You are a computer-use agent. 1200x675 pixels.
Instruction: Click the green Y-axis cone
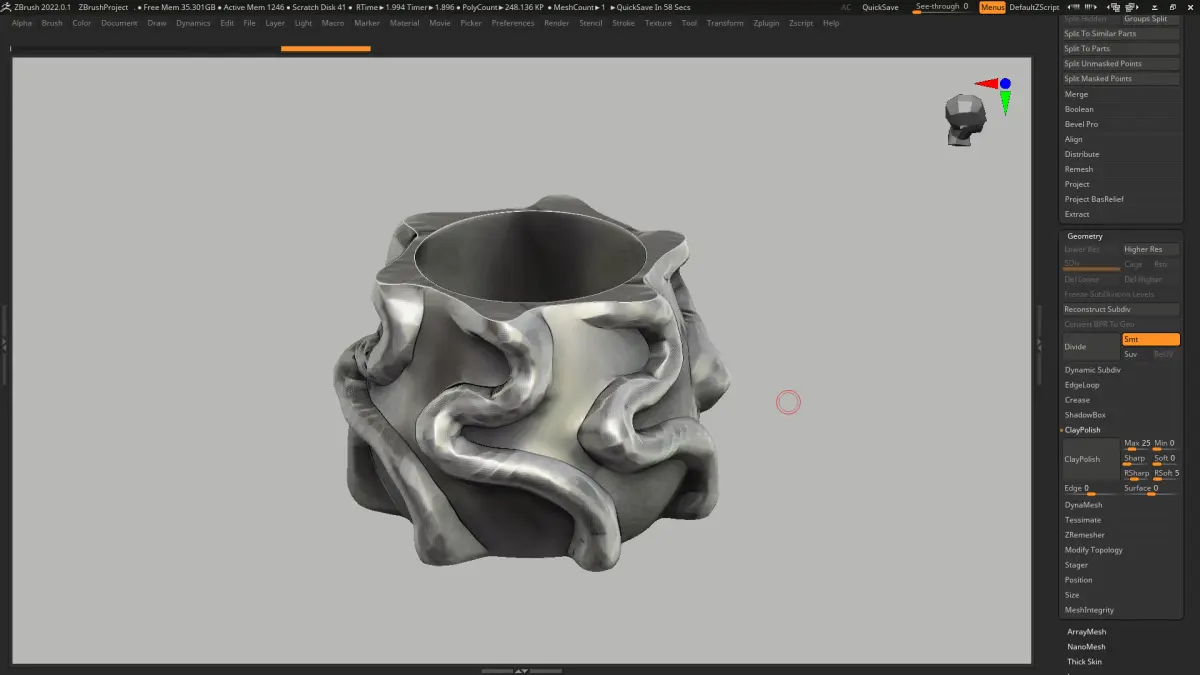(x=1005, y=102)
